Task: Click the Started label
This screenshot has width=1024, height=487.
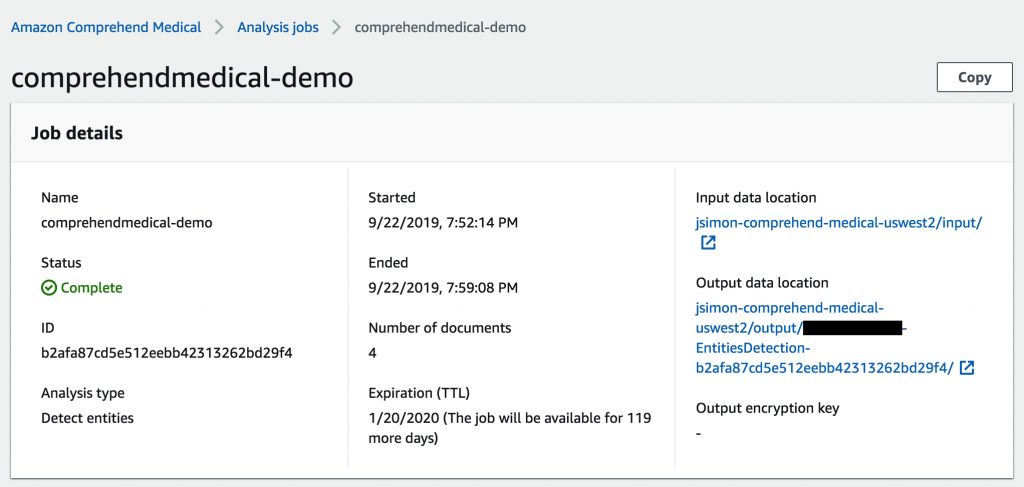Action: click(x=392, y=197)
